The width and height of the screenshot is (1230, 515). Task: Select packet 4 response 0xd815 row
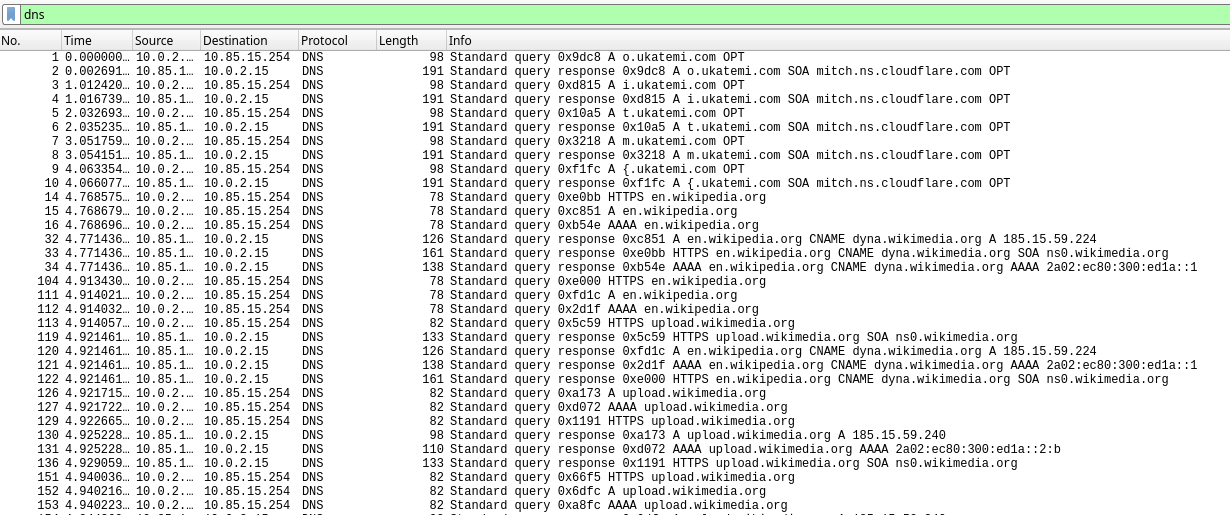pos(615,100)
